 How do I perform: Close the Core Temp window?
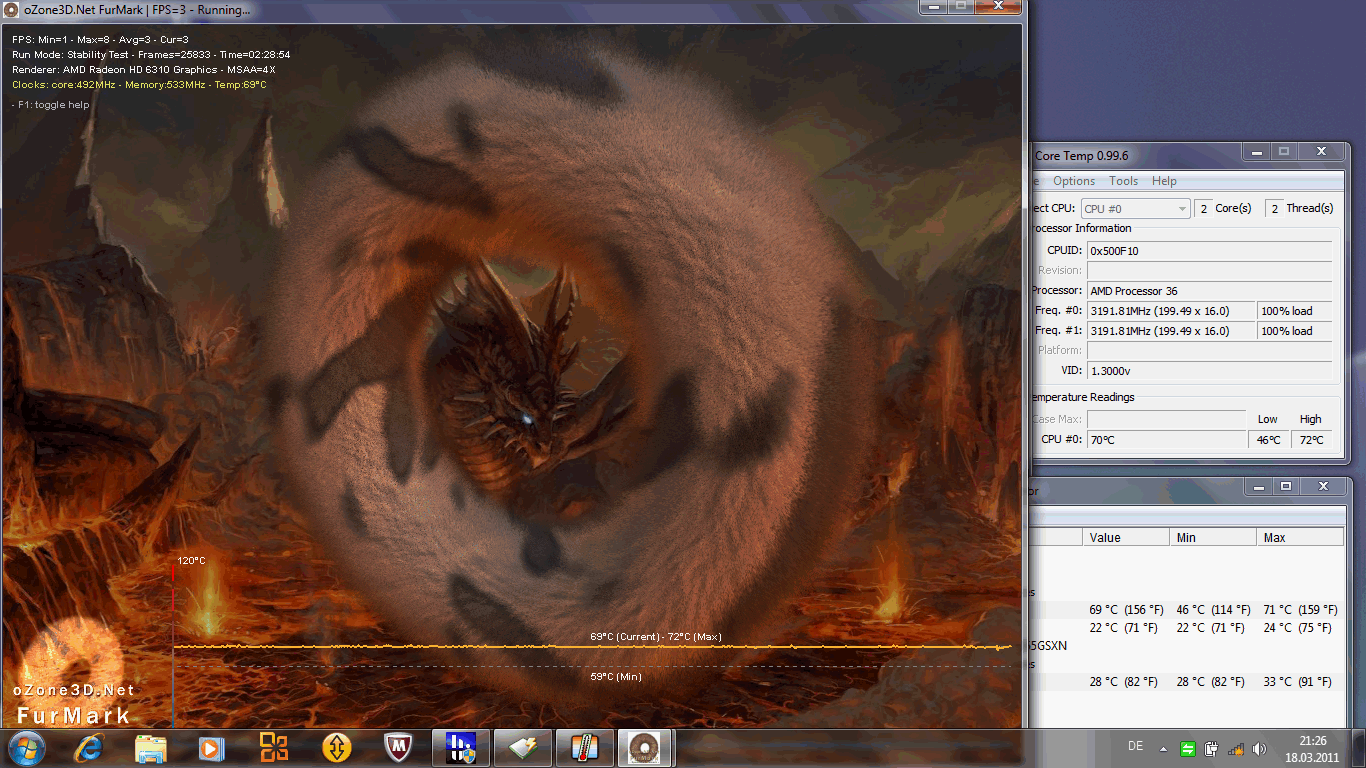tap(1321, 152)
